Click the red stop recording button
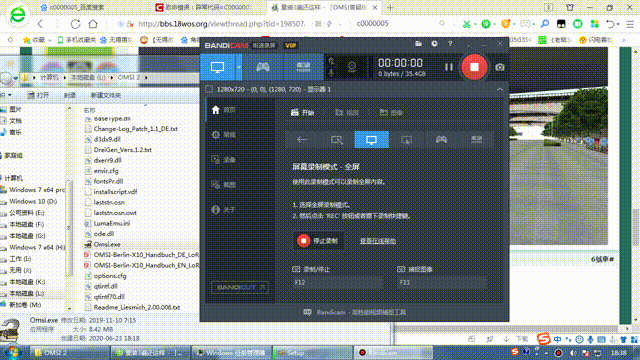This screenshot has height=360, width=640. pos(474,67)
